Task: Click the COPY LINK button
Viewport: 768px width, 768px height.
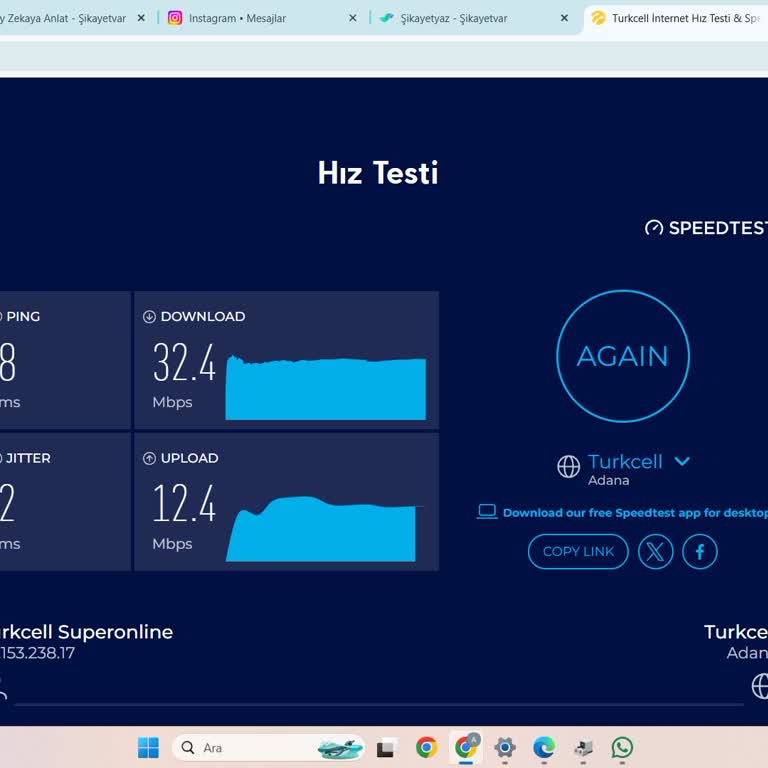Action: (578, 552)
